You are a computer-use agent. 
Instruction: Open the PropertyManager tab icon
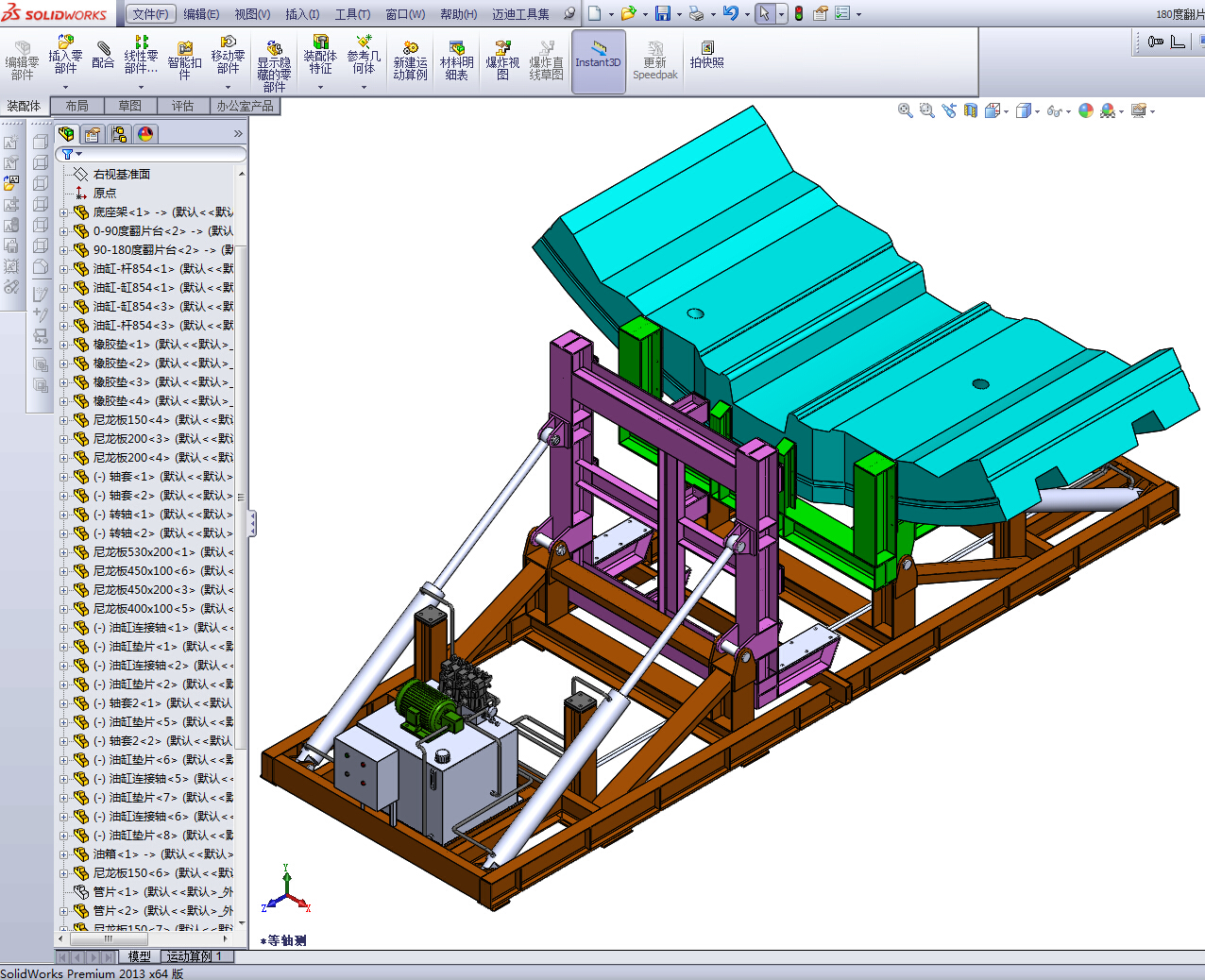[x=93, y=134]
